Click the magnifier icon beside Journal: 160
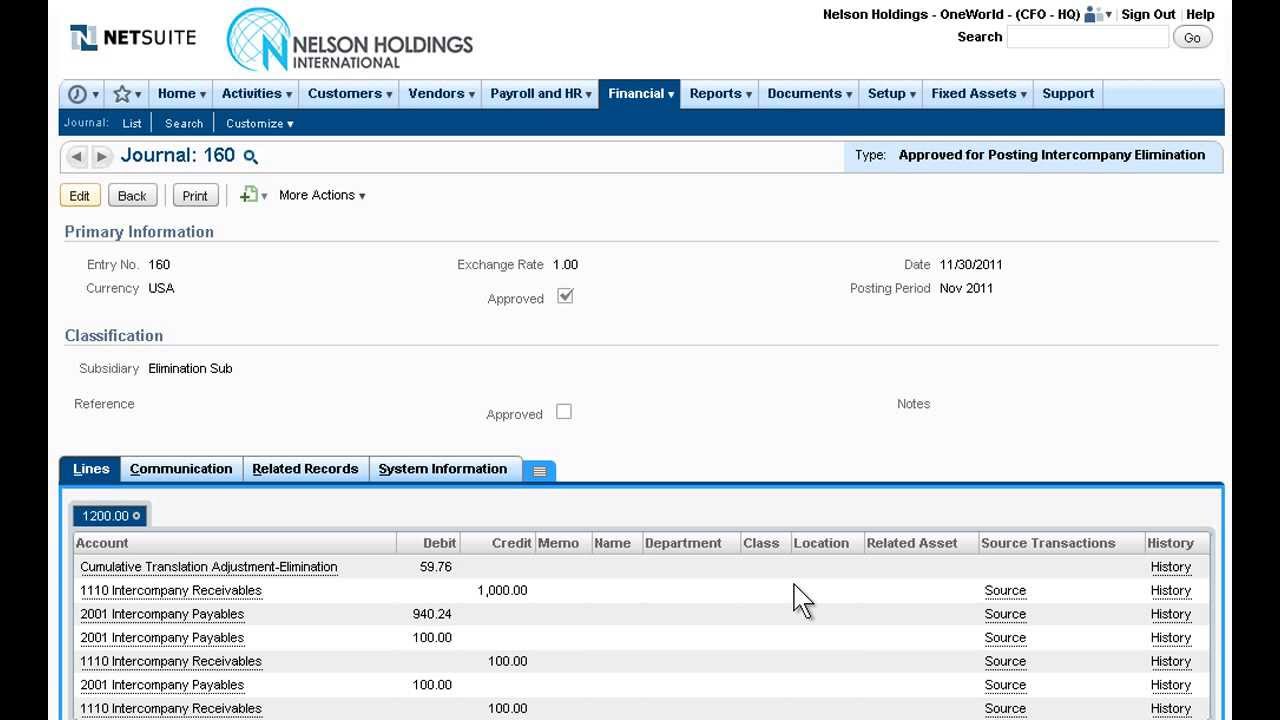Image resolution: width=1280 pixels, height=720 pixels. tap(251, 157)
